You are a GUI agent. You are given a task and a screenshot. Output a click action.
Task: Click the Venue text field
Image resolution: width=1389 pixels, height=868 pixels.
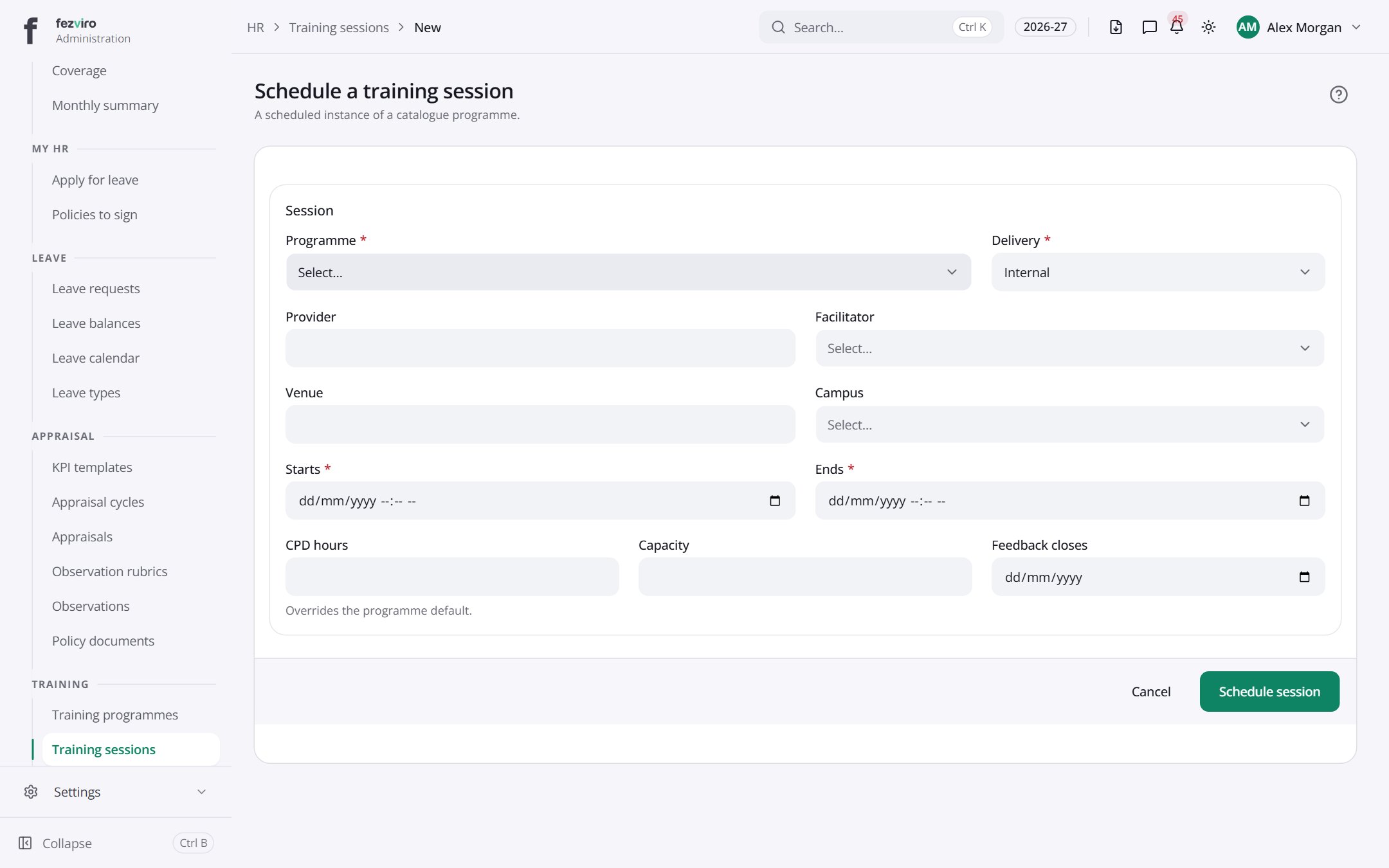pyautogui.click(x=540, y=424)
